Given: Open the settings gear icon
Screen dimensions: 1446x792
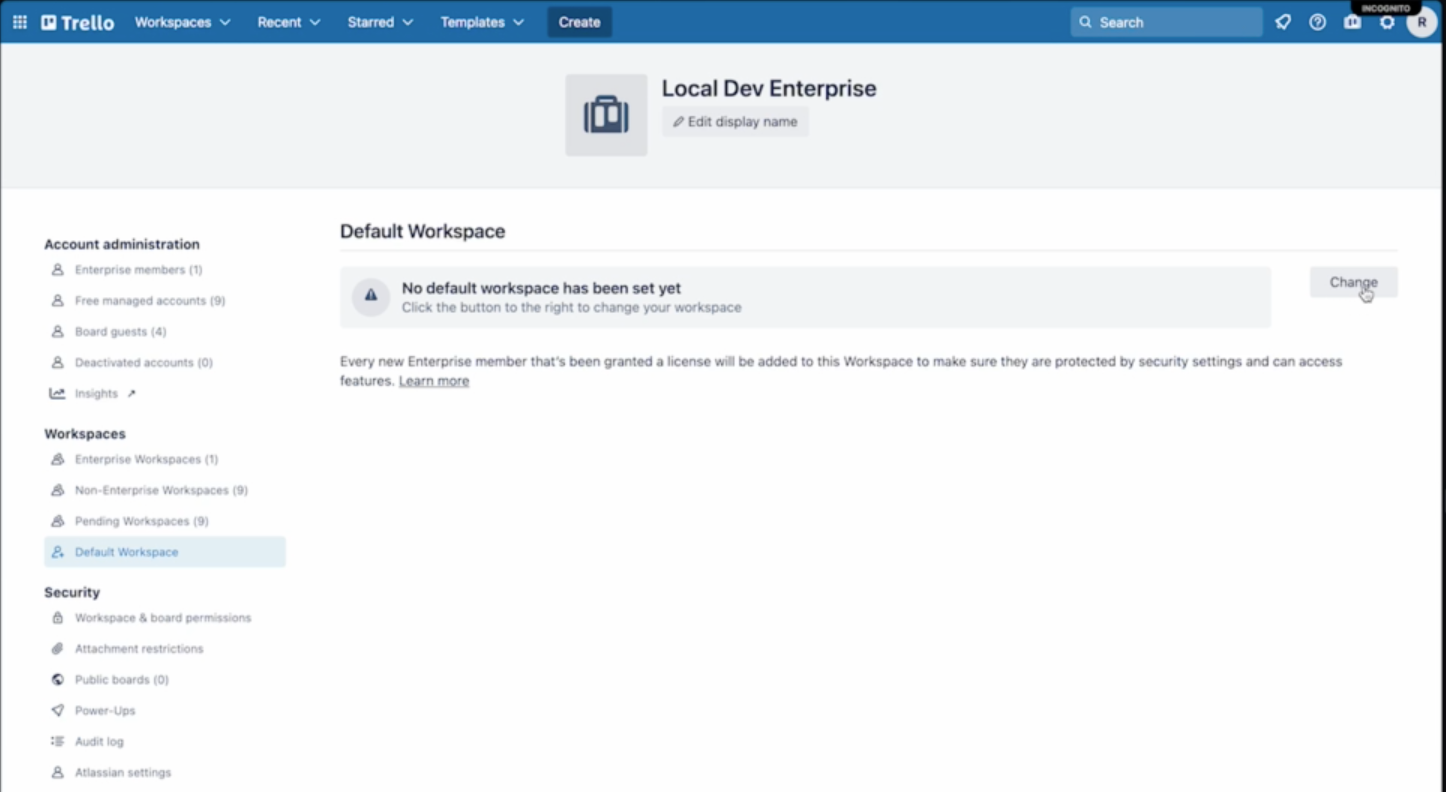Looking at the screenshot, I should (1387, 22).
